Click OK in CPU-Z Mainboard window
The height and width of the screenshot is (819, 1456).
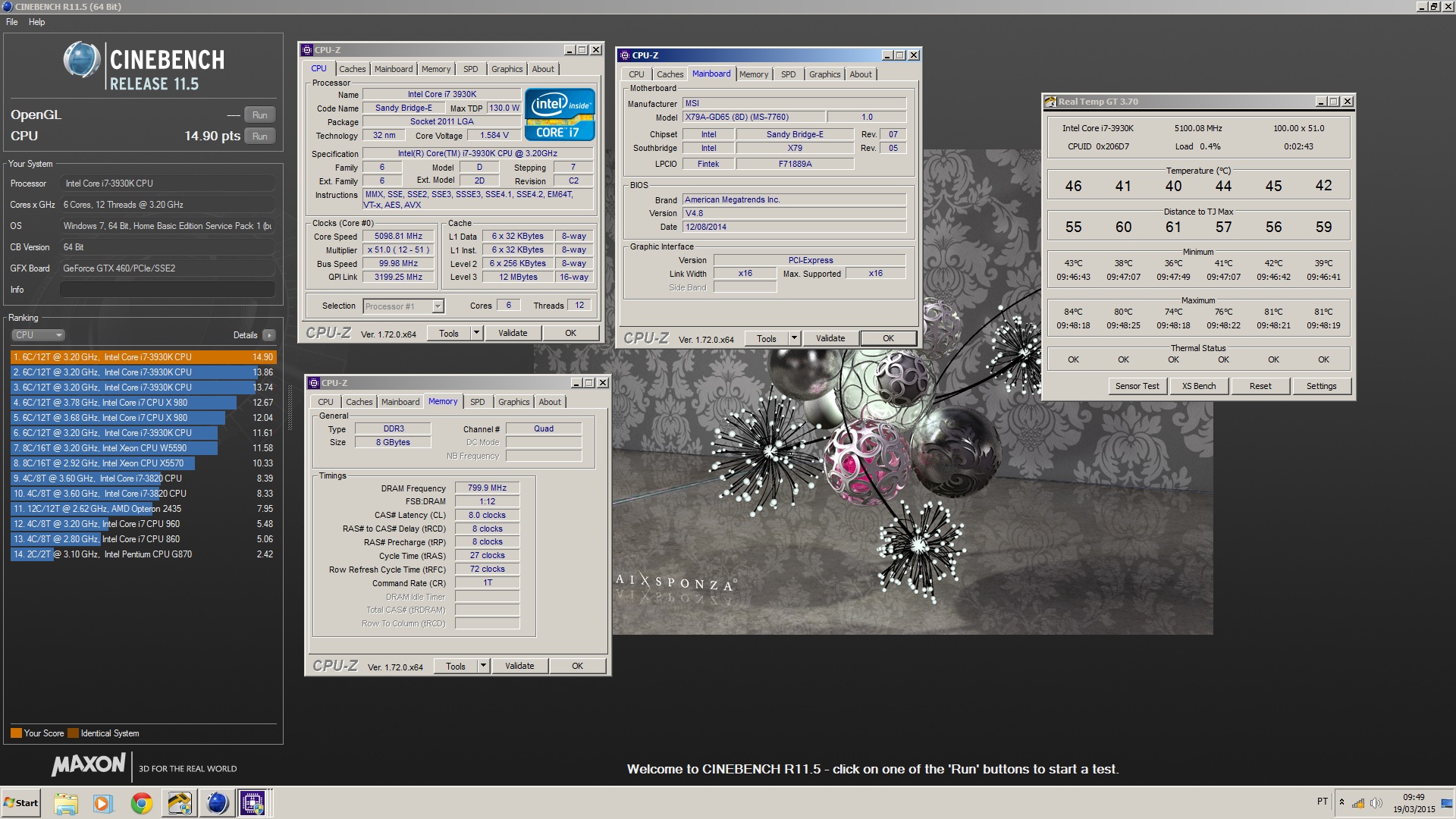pos(888,338)
